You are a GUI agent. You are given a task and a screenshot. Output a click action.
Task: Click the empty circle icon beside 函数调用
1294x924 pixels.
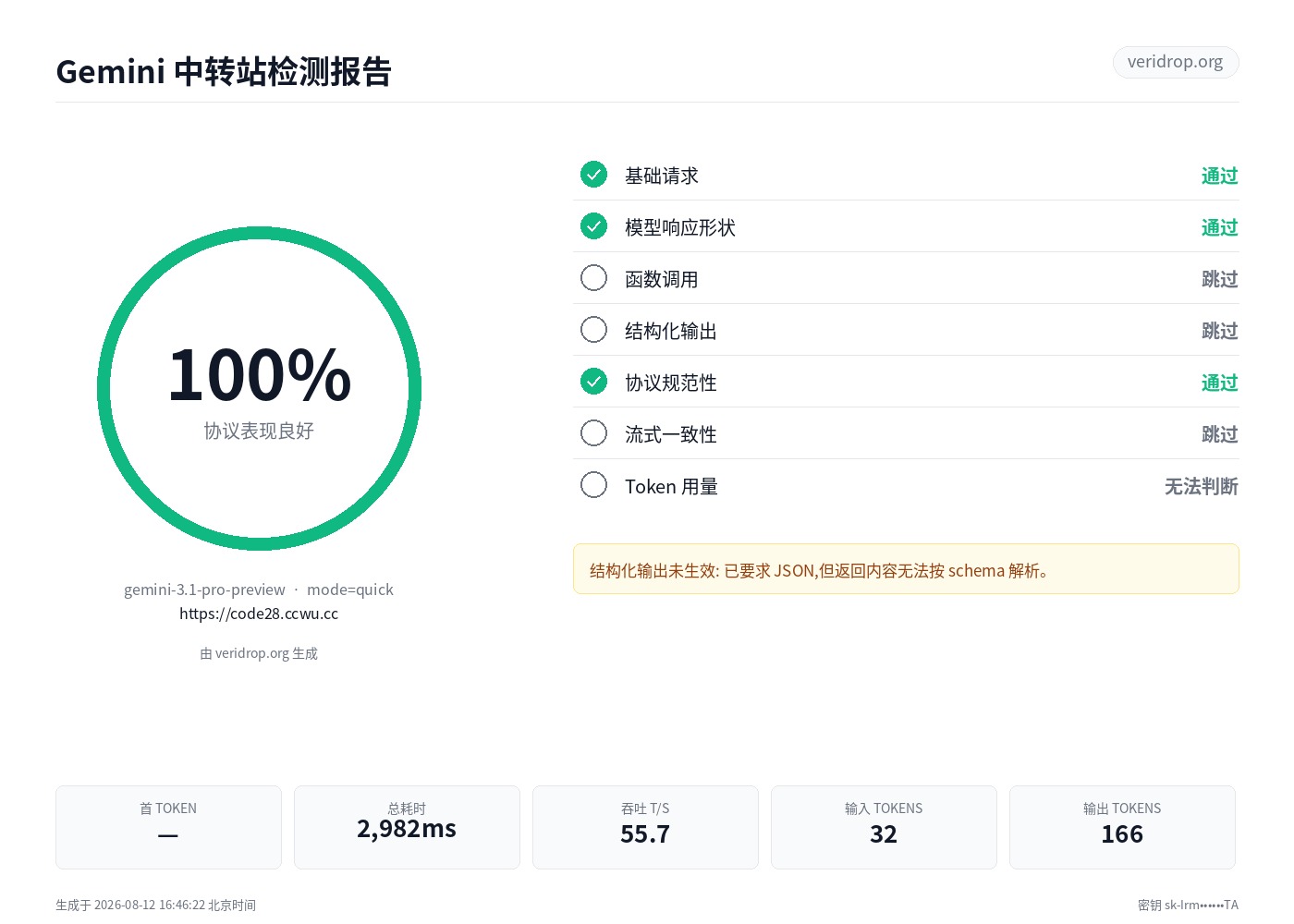(x=593, y=278)
